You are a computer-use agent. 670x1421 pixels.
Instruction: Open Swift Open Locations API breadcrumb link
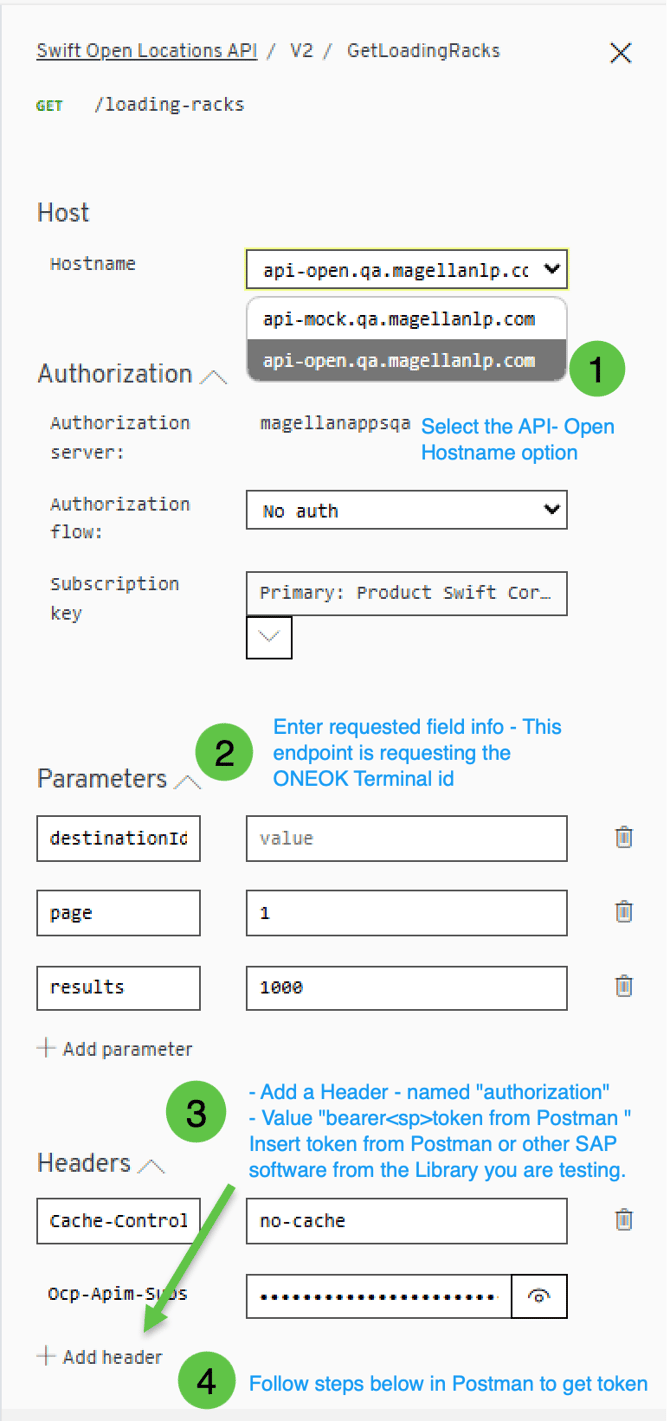(147, 51)
